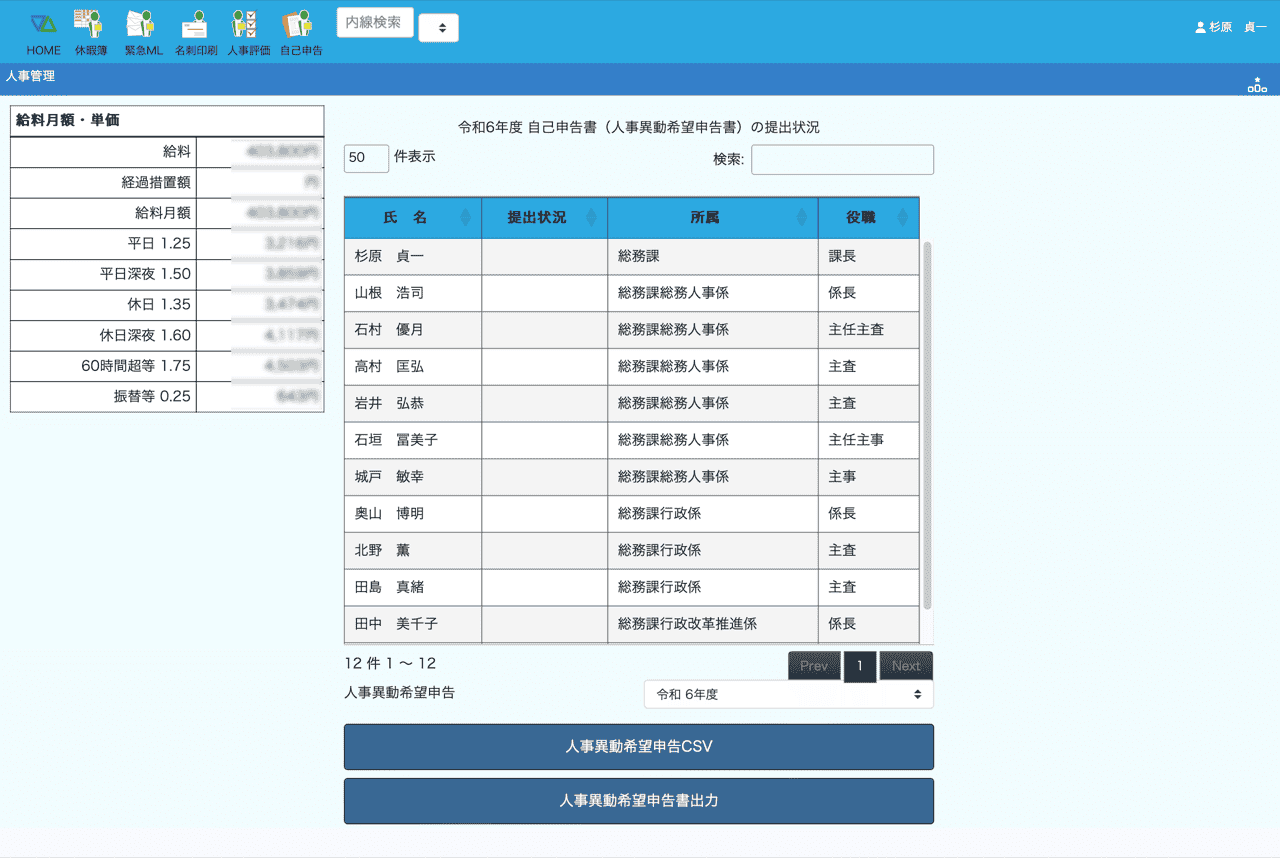
Task: Open the 休暇簿 leave record icon
Action: point(90,24)
